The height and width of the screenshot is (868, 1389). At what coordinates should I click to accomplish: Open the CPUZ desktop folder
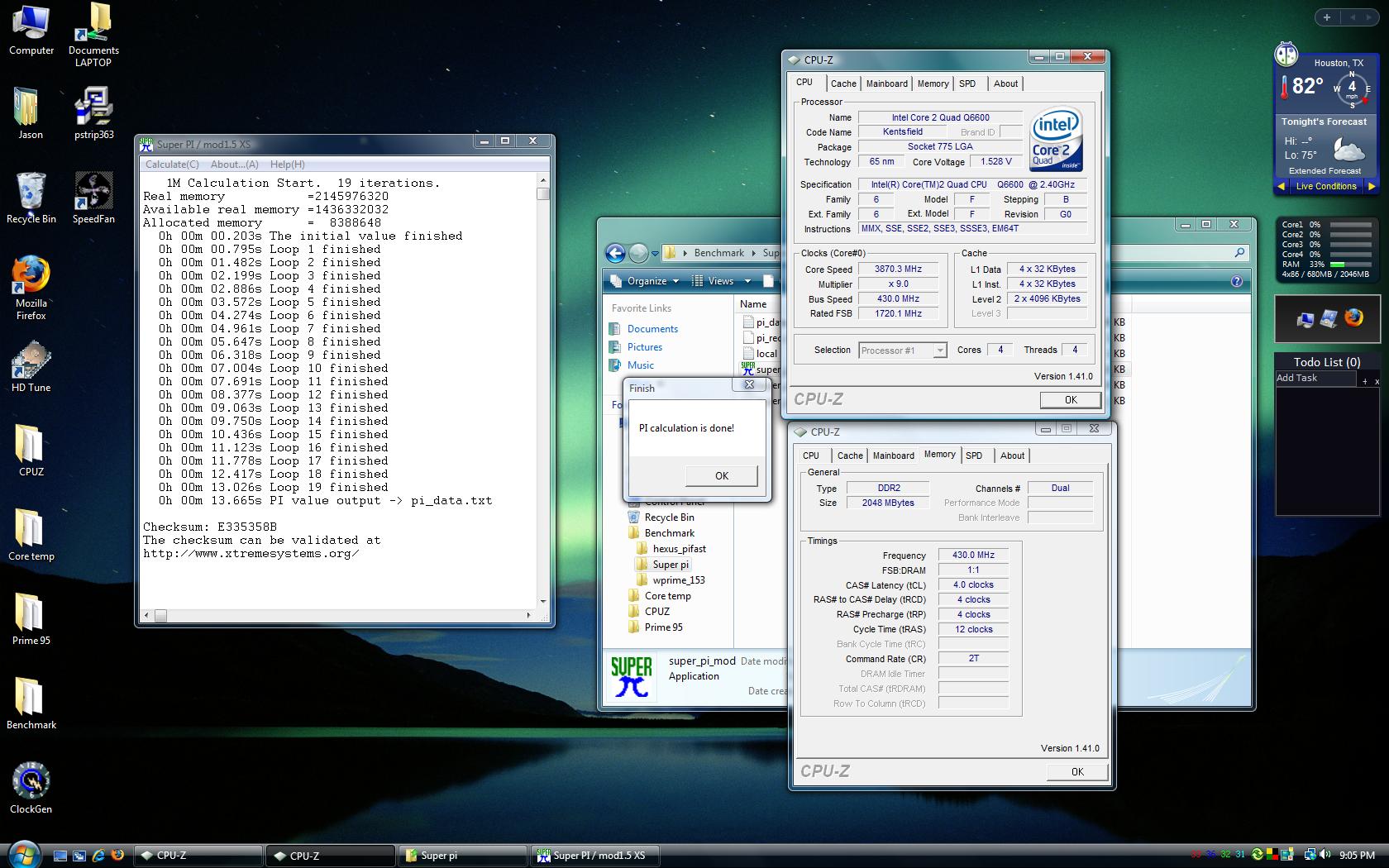tap(31, 451)
